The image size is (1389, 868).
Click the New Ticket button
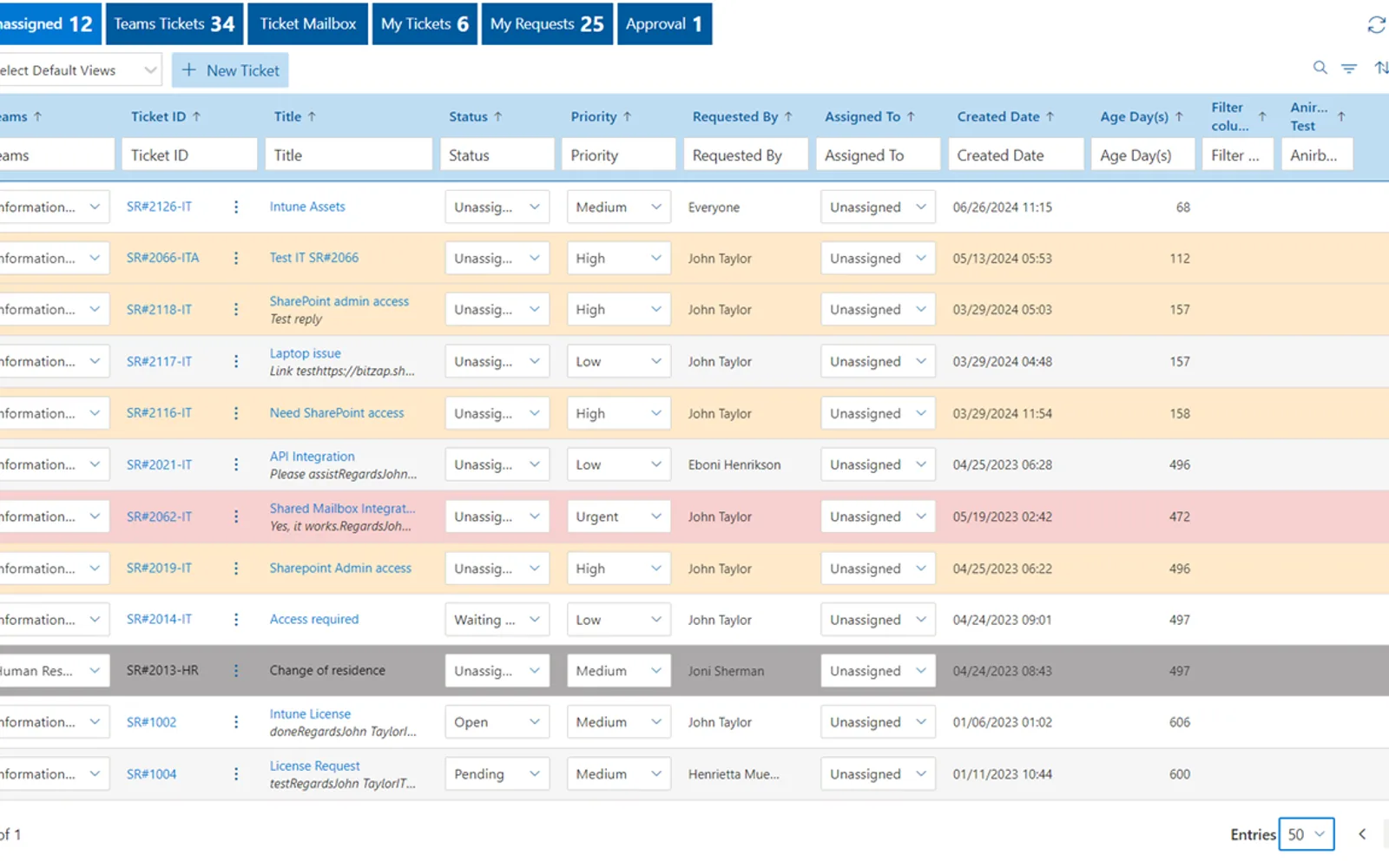[x=230, y=70]
